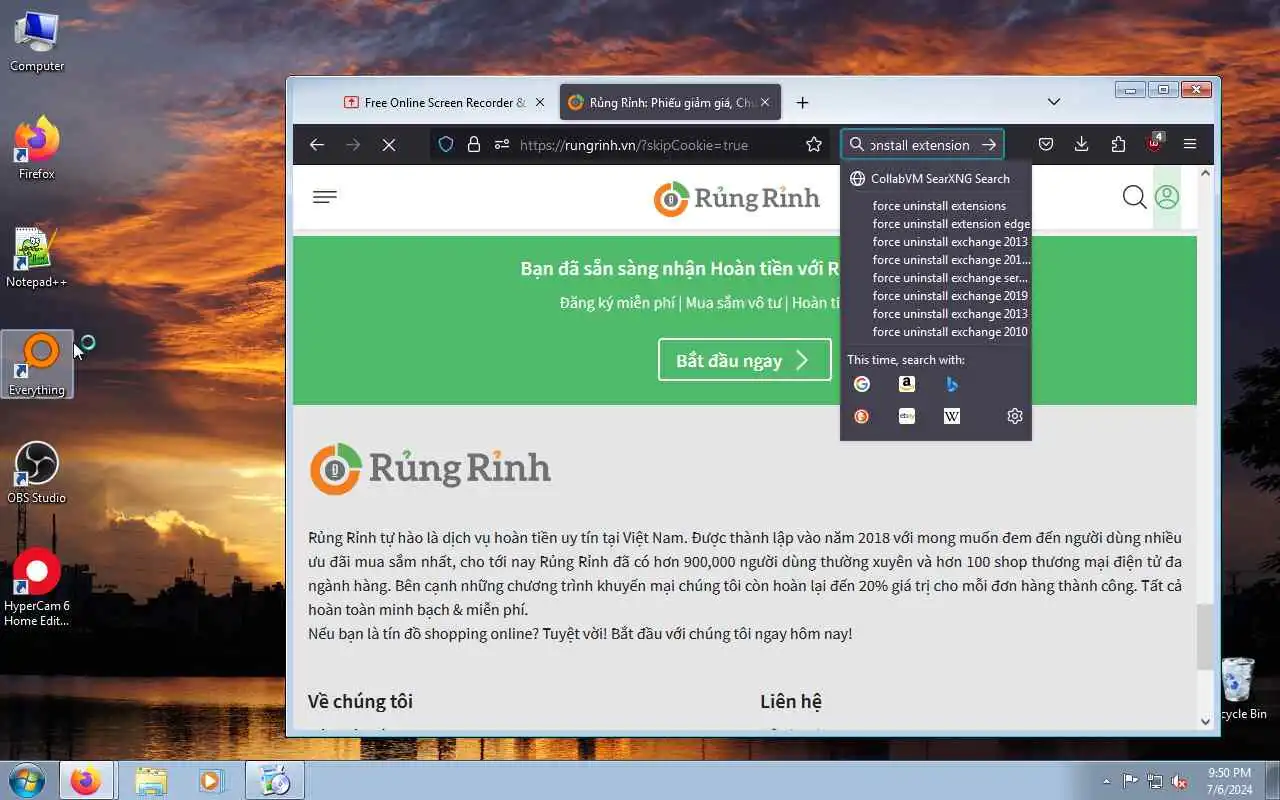Open the tracking protection shield icon

point(446,145)
